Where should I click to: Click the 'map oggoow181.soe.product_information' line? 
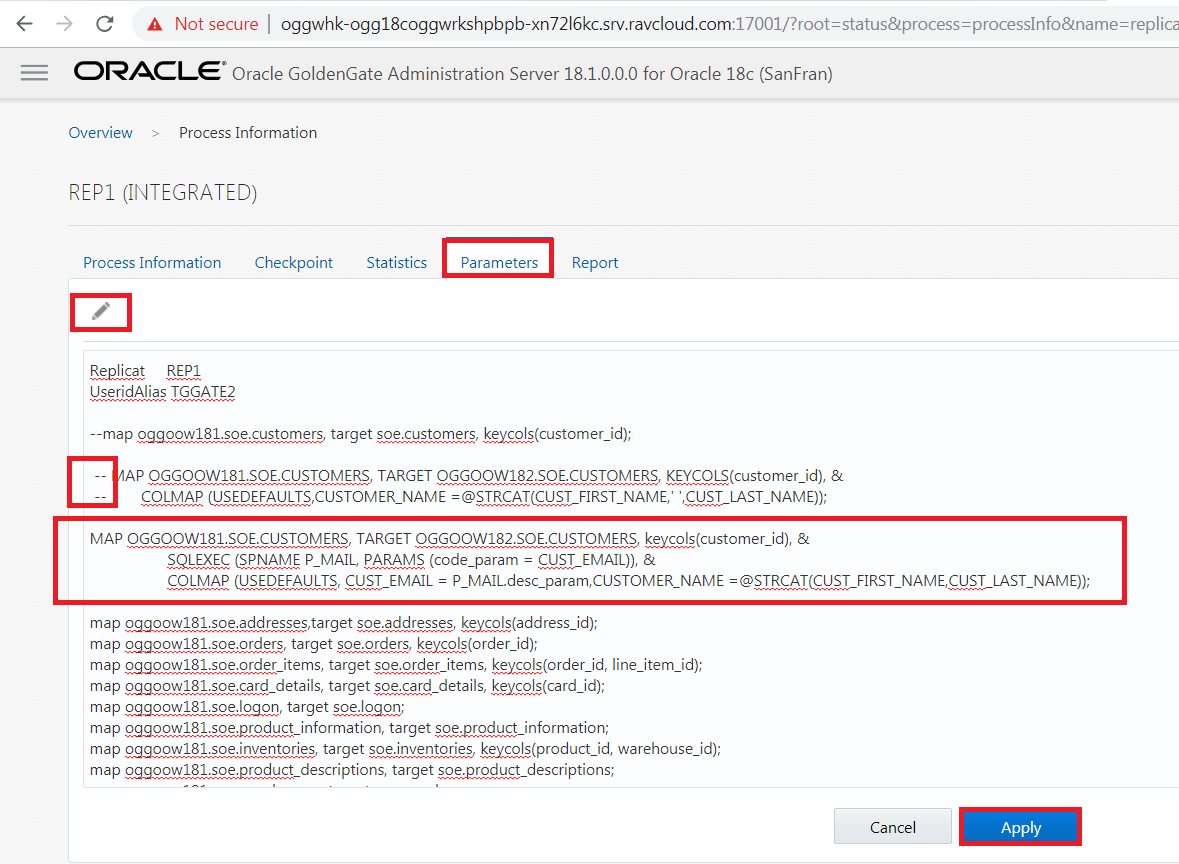coord(349,728)
